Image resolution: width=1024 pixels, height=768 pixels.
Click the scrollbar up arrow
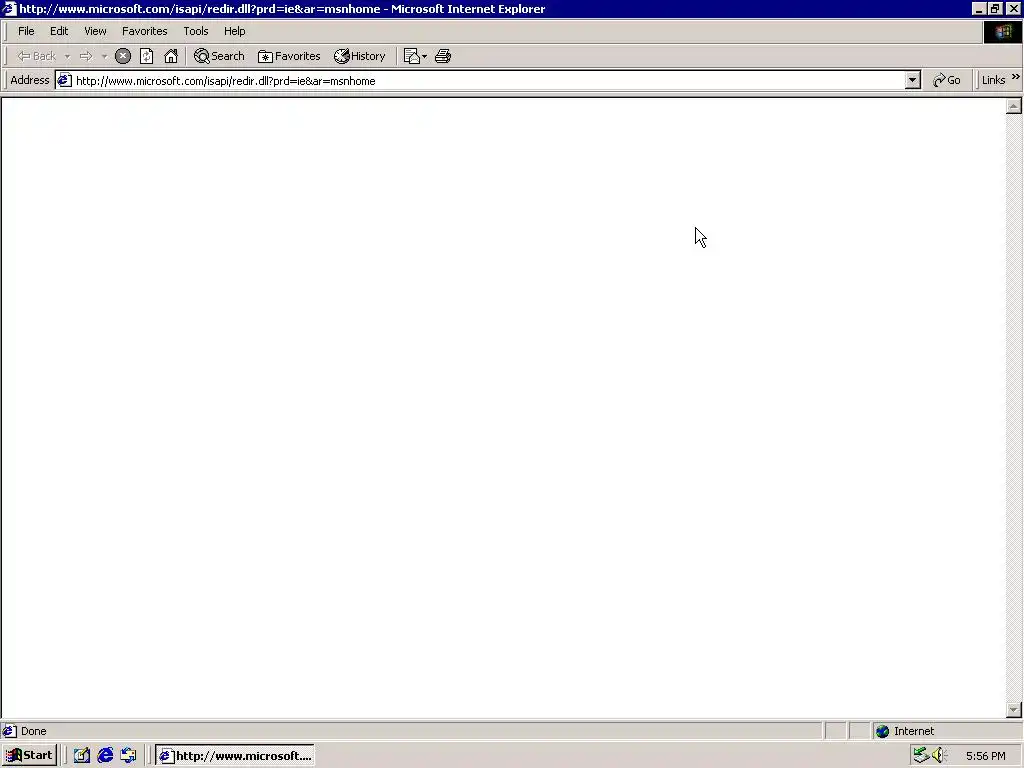click(1014, 106)
